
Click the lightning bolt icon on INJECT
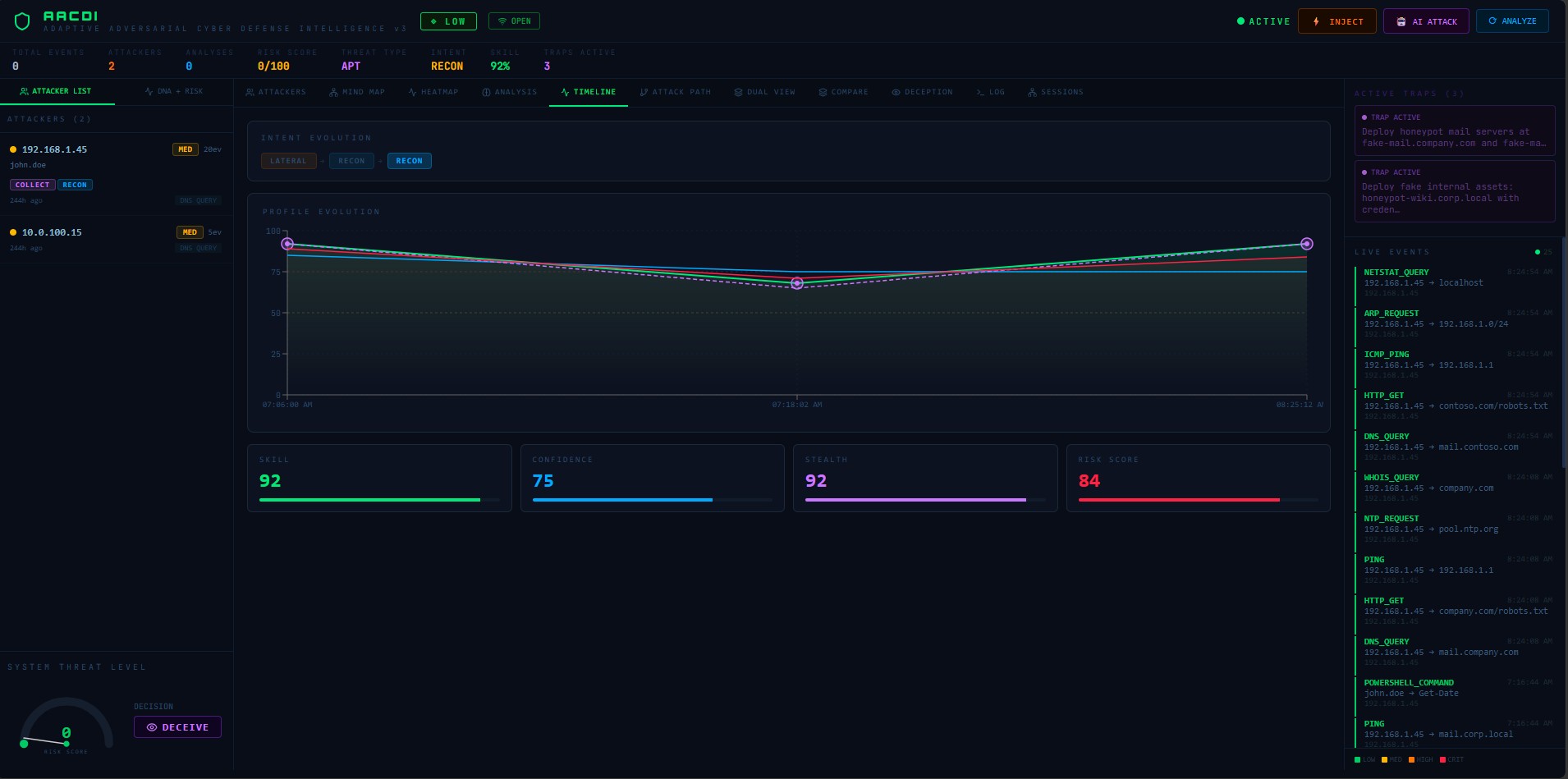(x=1316, y=21)
